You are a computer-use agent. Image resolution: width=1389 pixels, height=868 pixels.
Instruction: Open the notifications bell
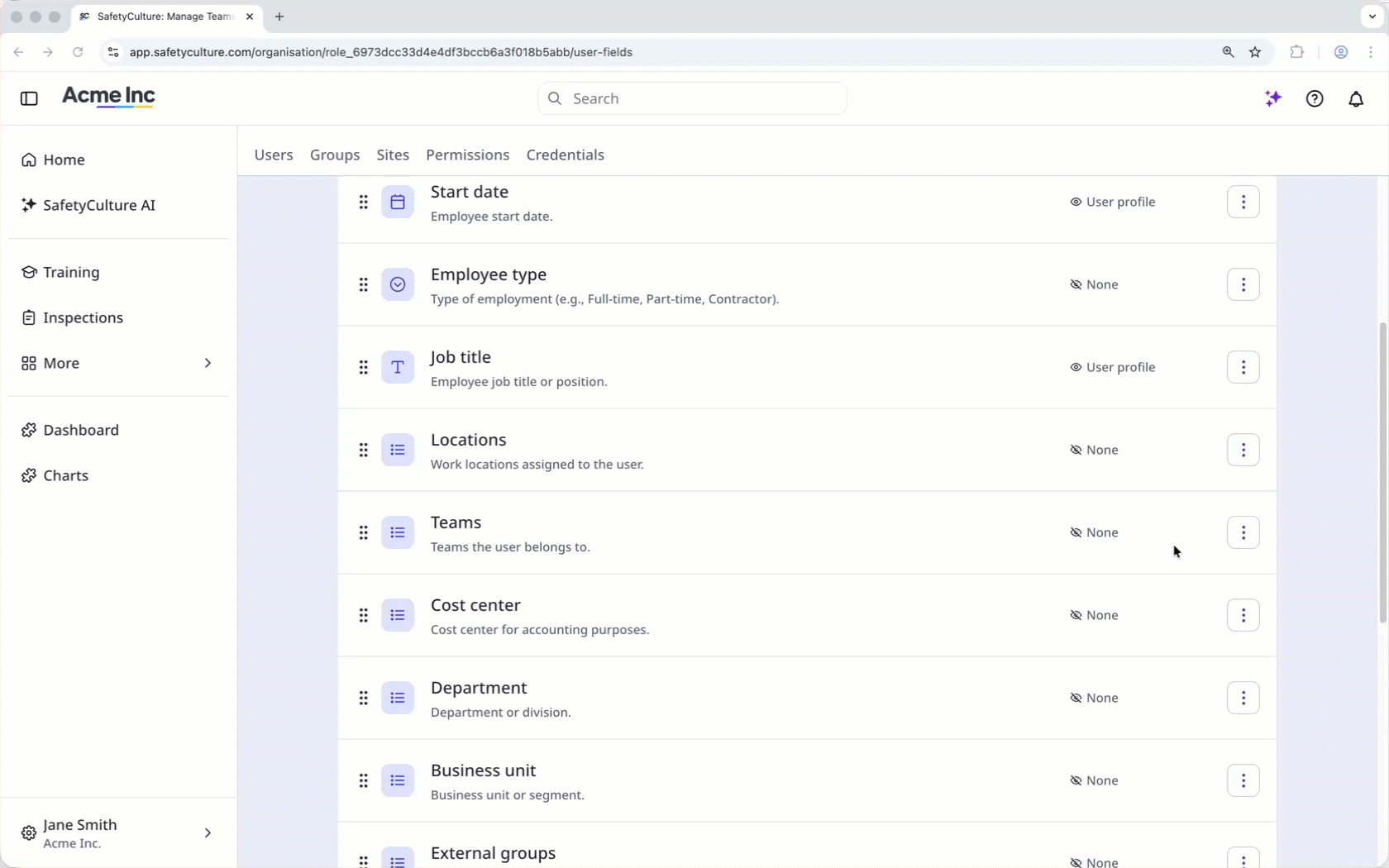(1356, 98)
